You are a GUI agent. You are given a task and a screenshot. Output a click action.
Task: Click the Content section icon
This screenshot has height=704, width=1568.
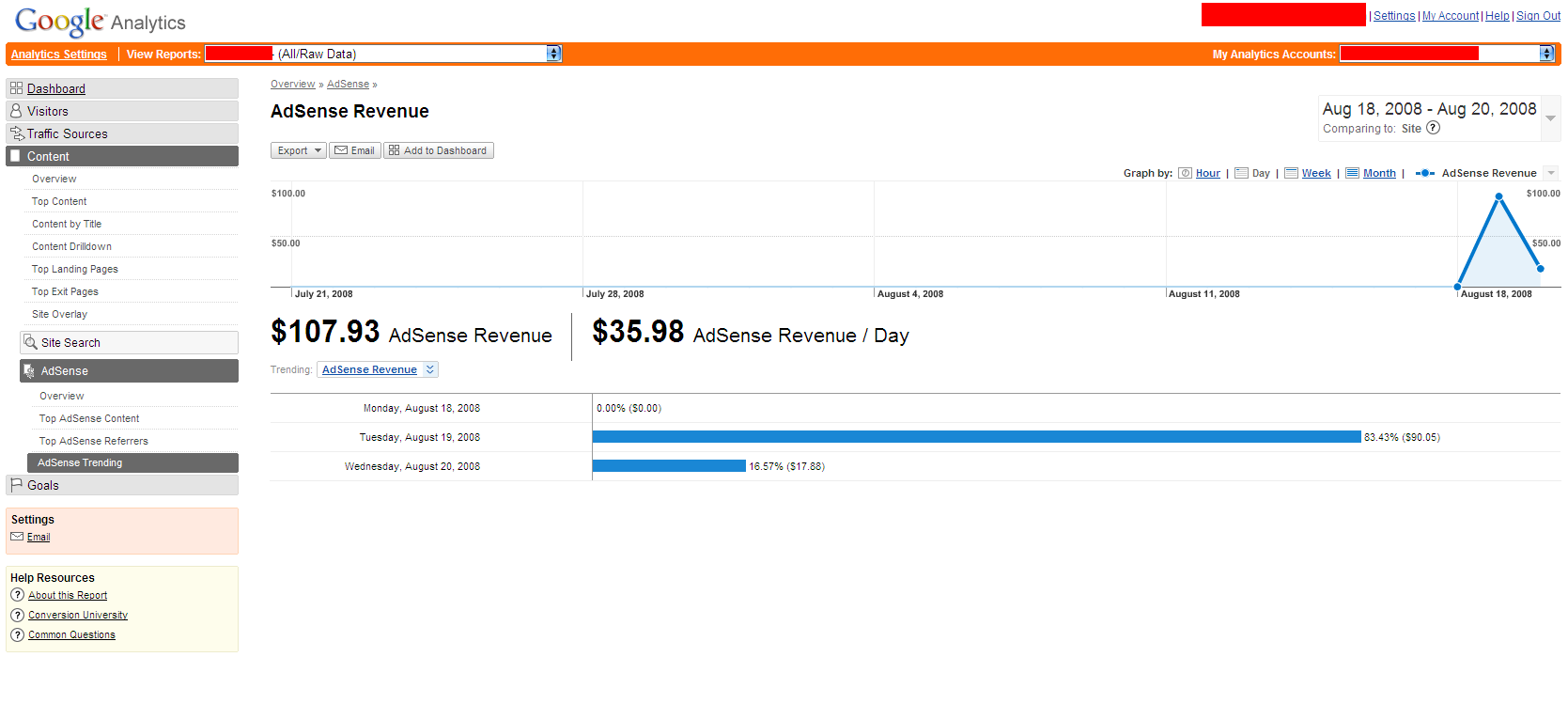tap(15, 156)
